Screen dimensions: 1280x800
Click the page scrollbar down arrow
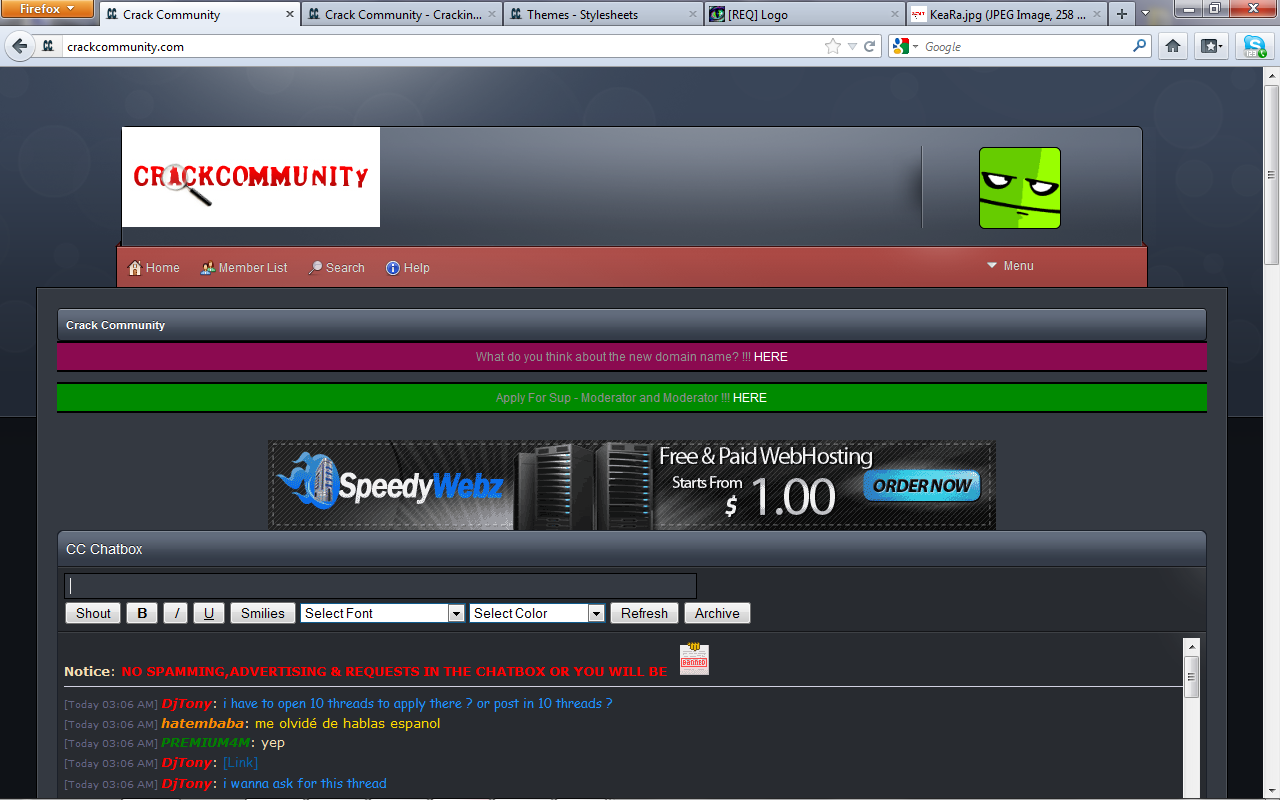(1272, 790)
